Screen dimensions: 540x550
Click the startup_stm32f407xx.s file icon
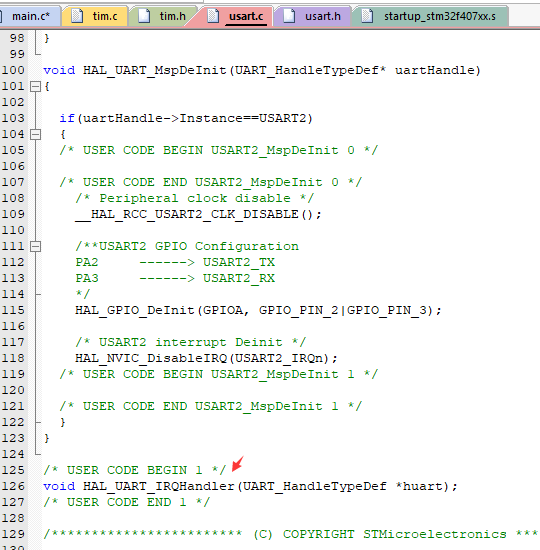(x=367, y=16)
